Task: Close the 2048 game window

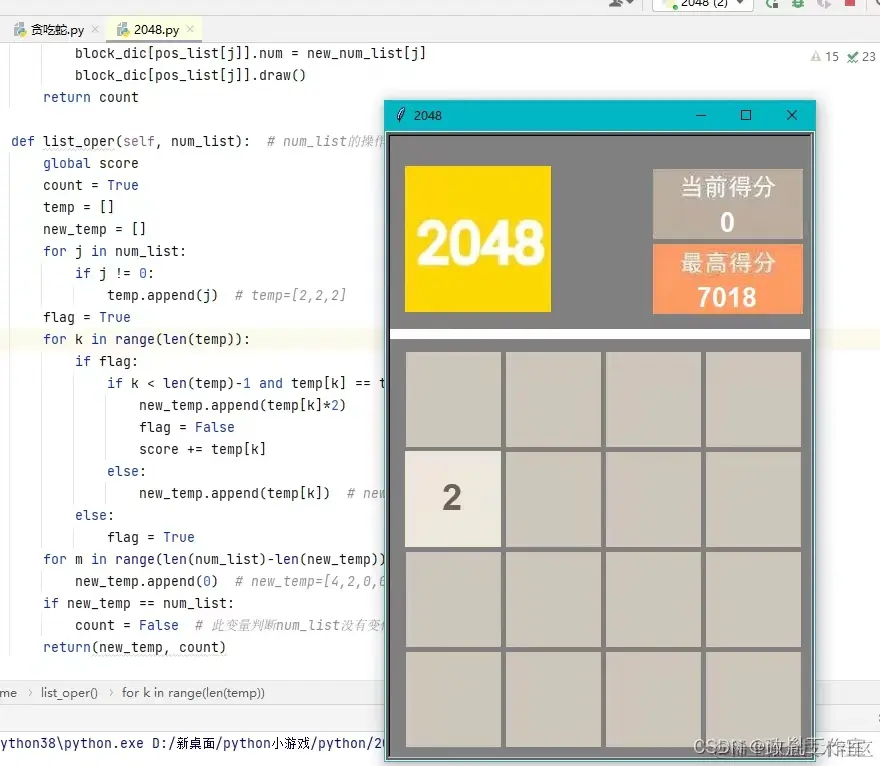Action: [x=792, y=115]
